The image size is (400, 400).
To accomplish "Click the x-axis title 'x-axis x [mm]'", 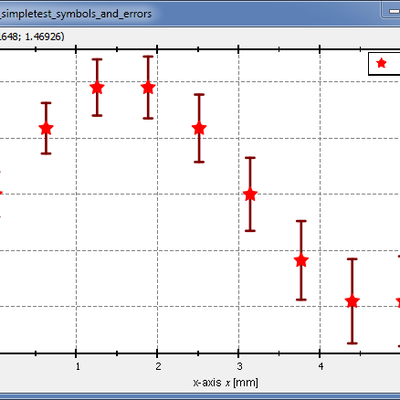I will [x=226, y=383].
